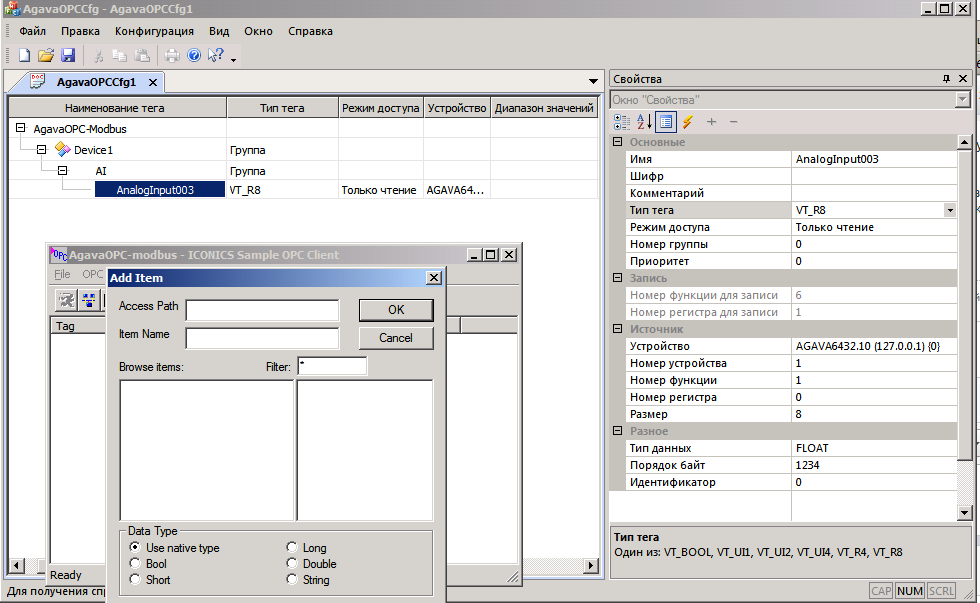Click the Тип тега column header

[282, 108]
